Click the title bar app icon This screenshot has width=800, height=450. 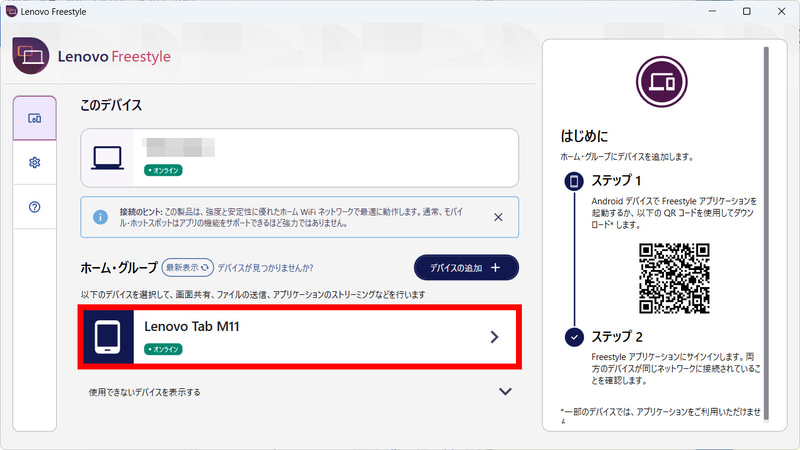[11, 11]
